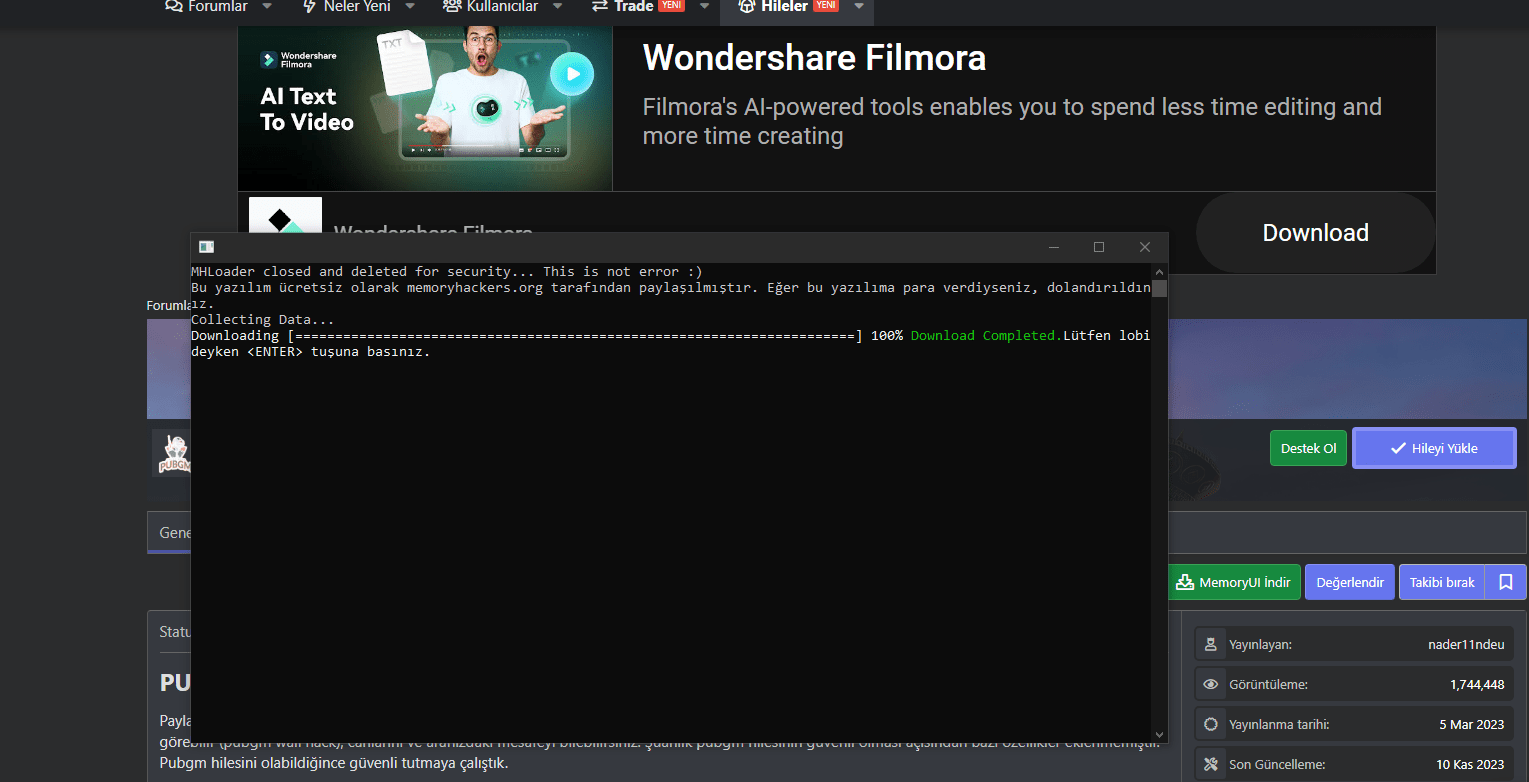Expand the dropdown arrow next to Neler Yeni

[410, 6]
